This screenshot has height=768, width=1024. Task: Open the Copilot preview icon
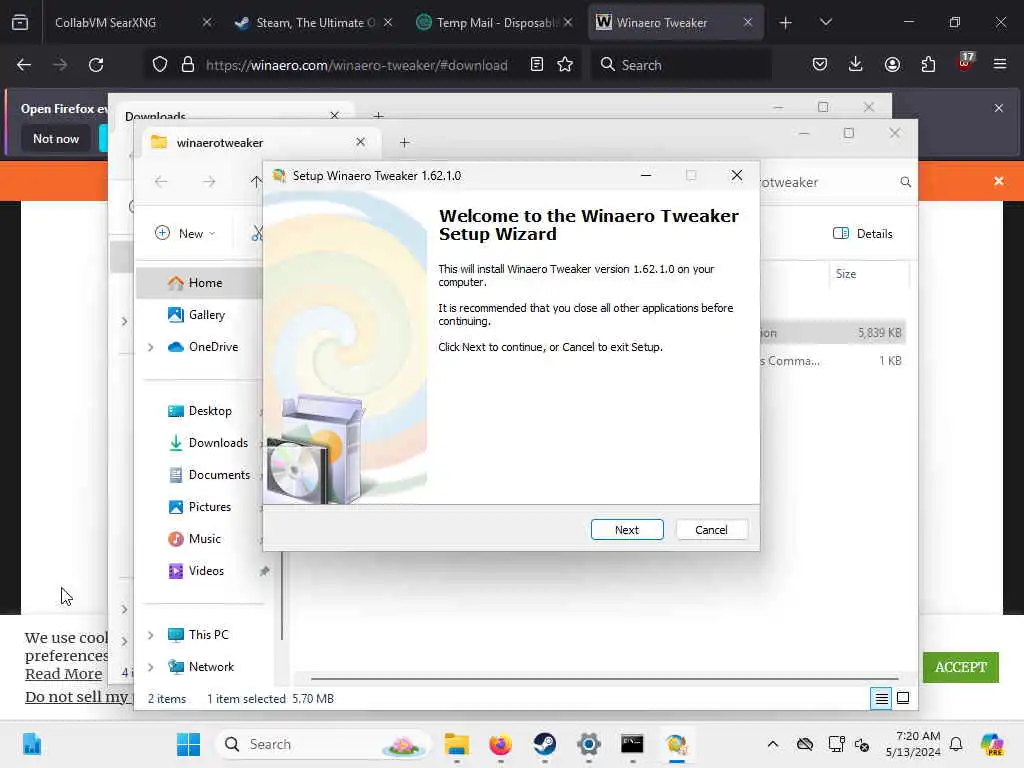992,744
